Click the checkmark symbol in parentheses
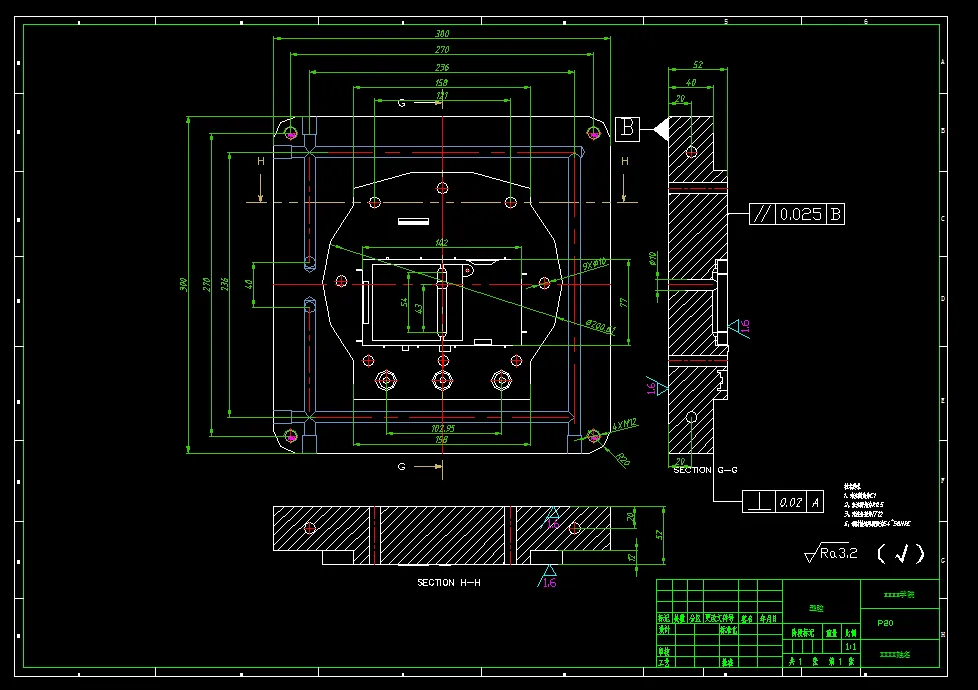 click(901, 553)
